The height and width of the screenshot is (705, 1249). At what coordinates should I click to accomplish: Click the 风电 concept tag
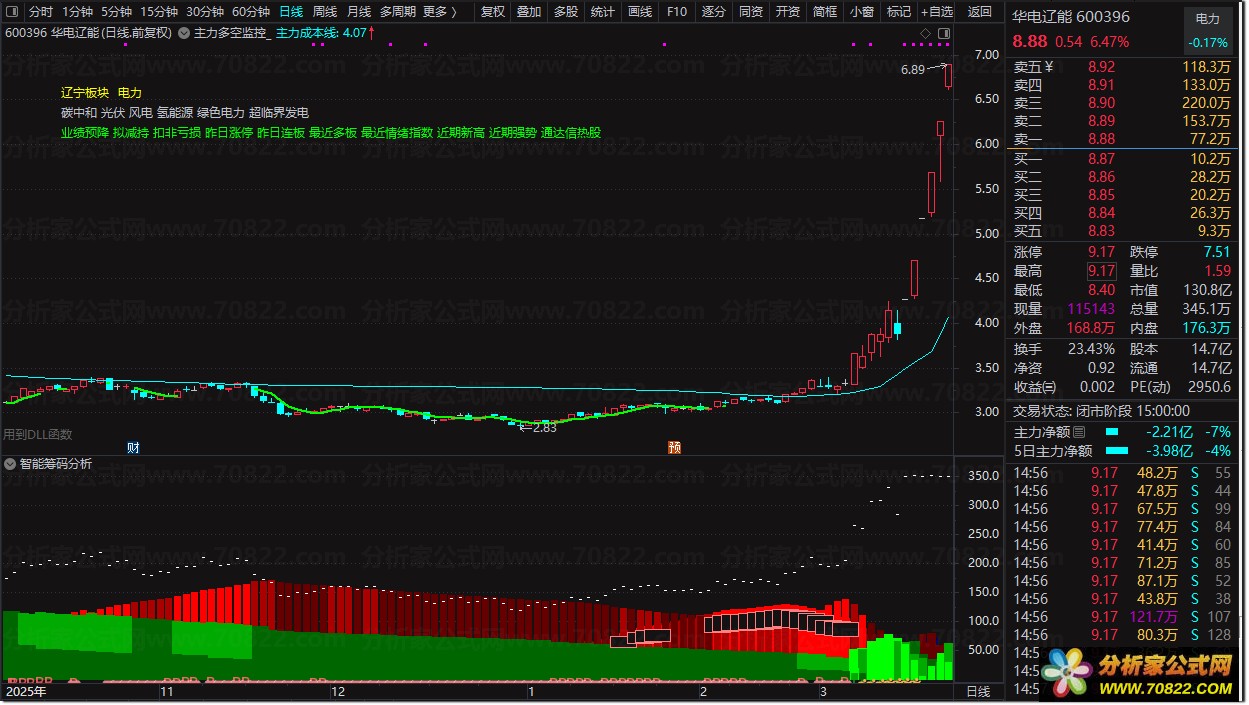tap(141, 112)
